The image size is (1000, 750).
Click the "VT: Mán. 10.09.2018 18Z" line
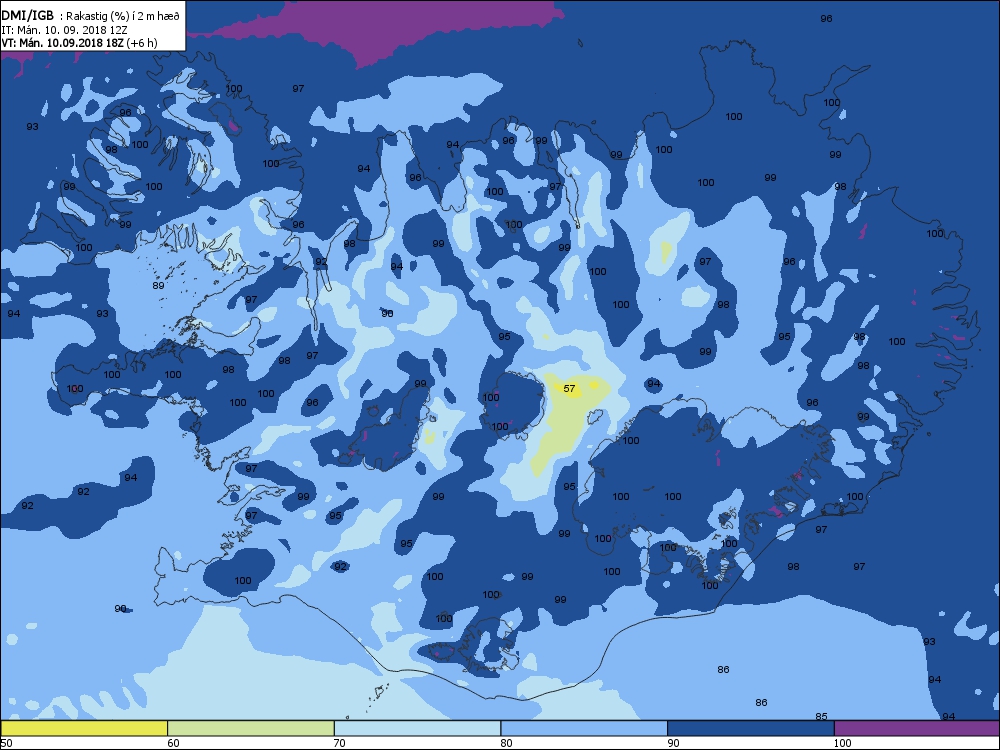tap(62, 43)
